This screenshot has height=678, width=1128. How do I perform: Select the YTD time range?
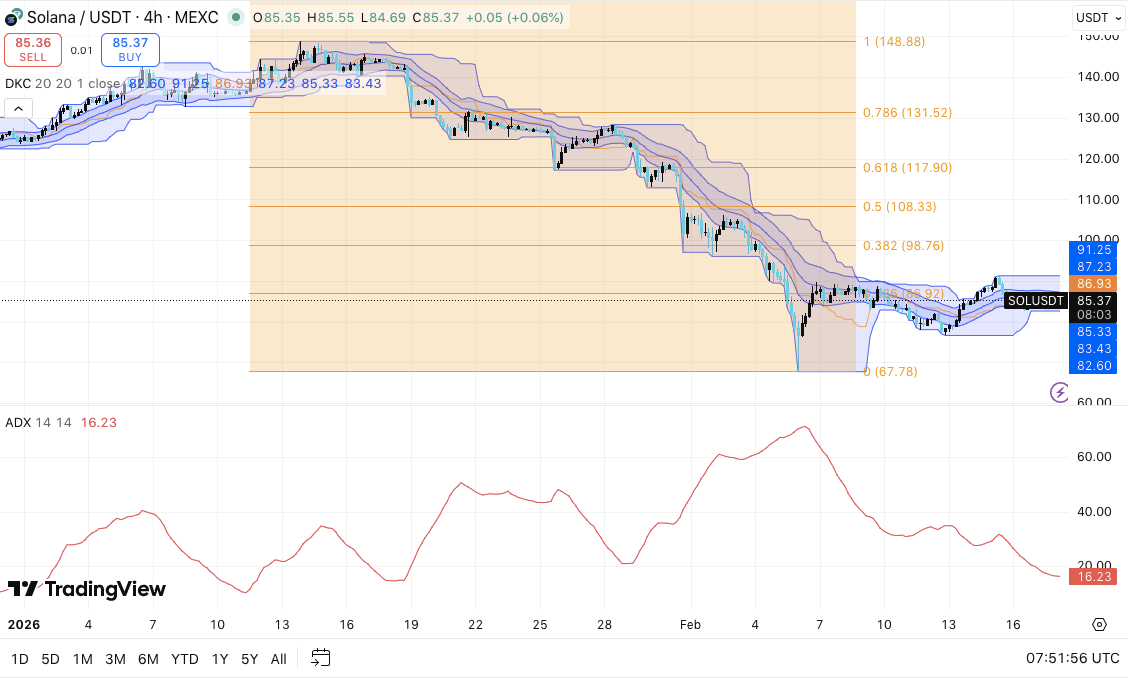point(184,659)
